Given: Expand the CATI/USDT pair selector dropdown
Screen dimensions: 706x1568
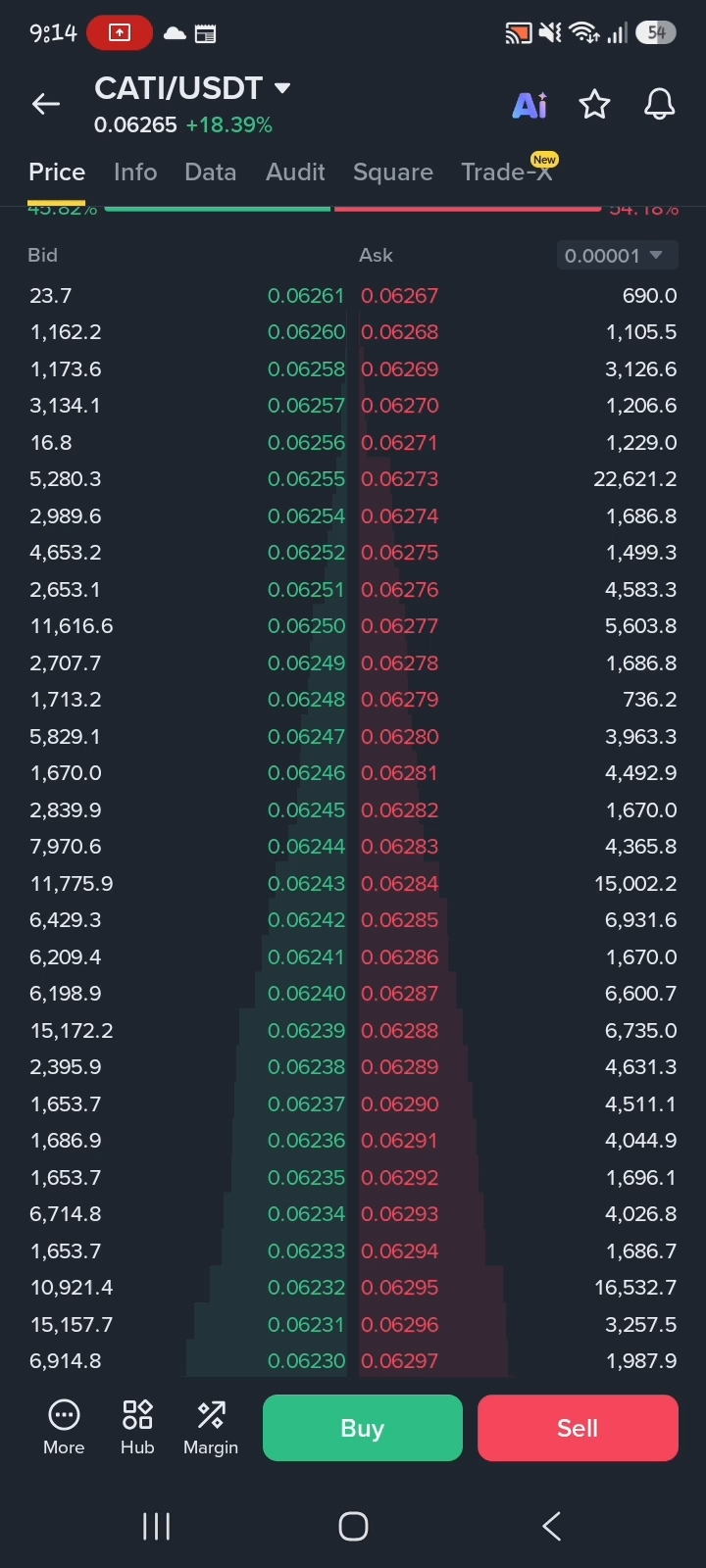Looking at the screenshot, I should point(282,88).
